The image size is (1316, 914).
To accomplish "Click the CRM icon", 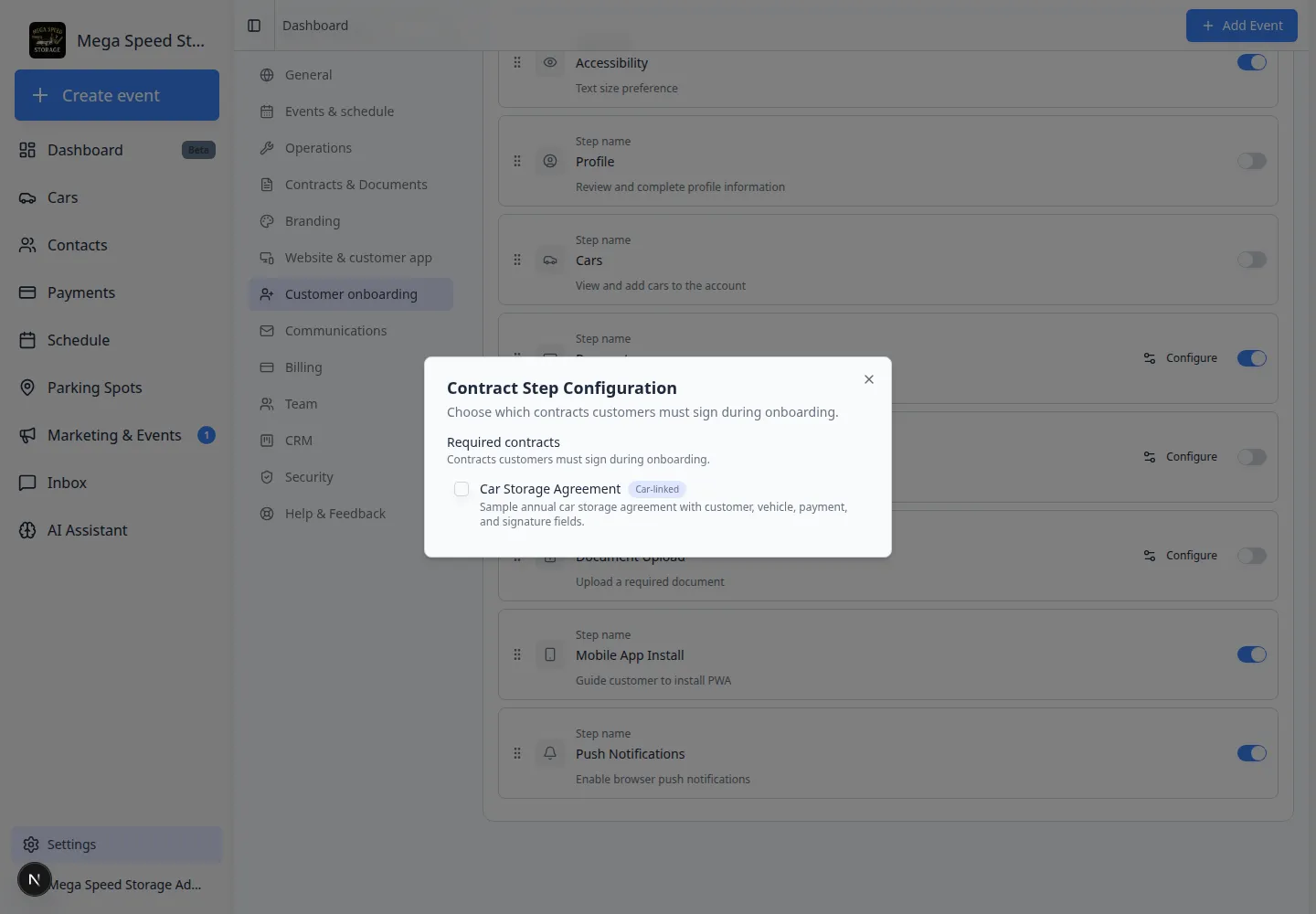I will [267, 441].
